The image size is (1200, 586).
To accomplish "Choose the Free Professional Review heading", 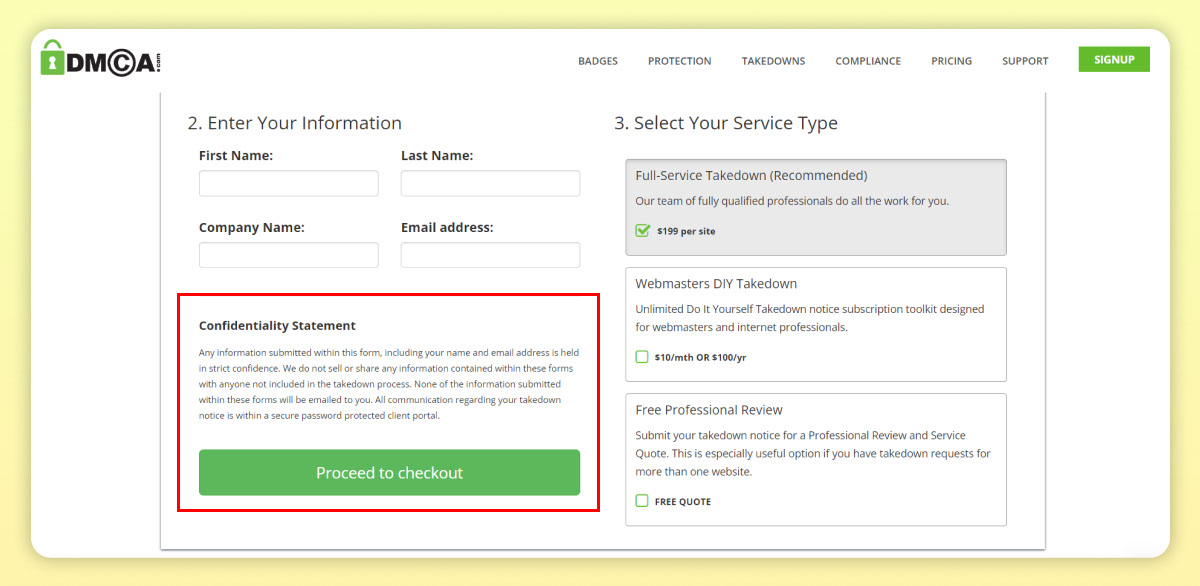I will click(x=709, y=410).
